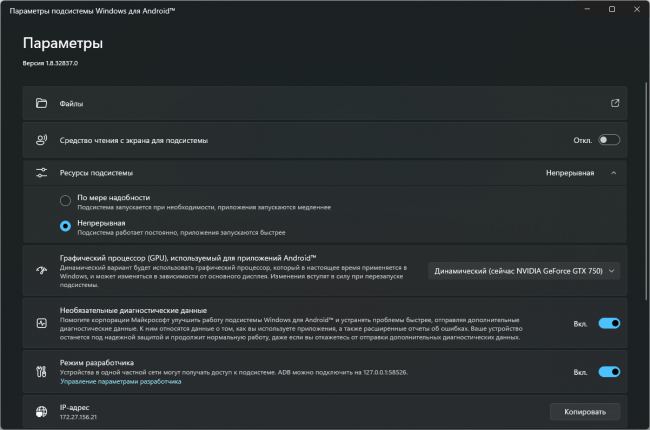Screen dimensions: 650x430
Task: Enable the screen reader toggle (Откл.)
Action: pyautogui.click(x=609, y=140)
